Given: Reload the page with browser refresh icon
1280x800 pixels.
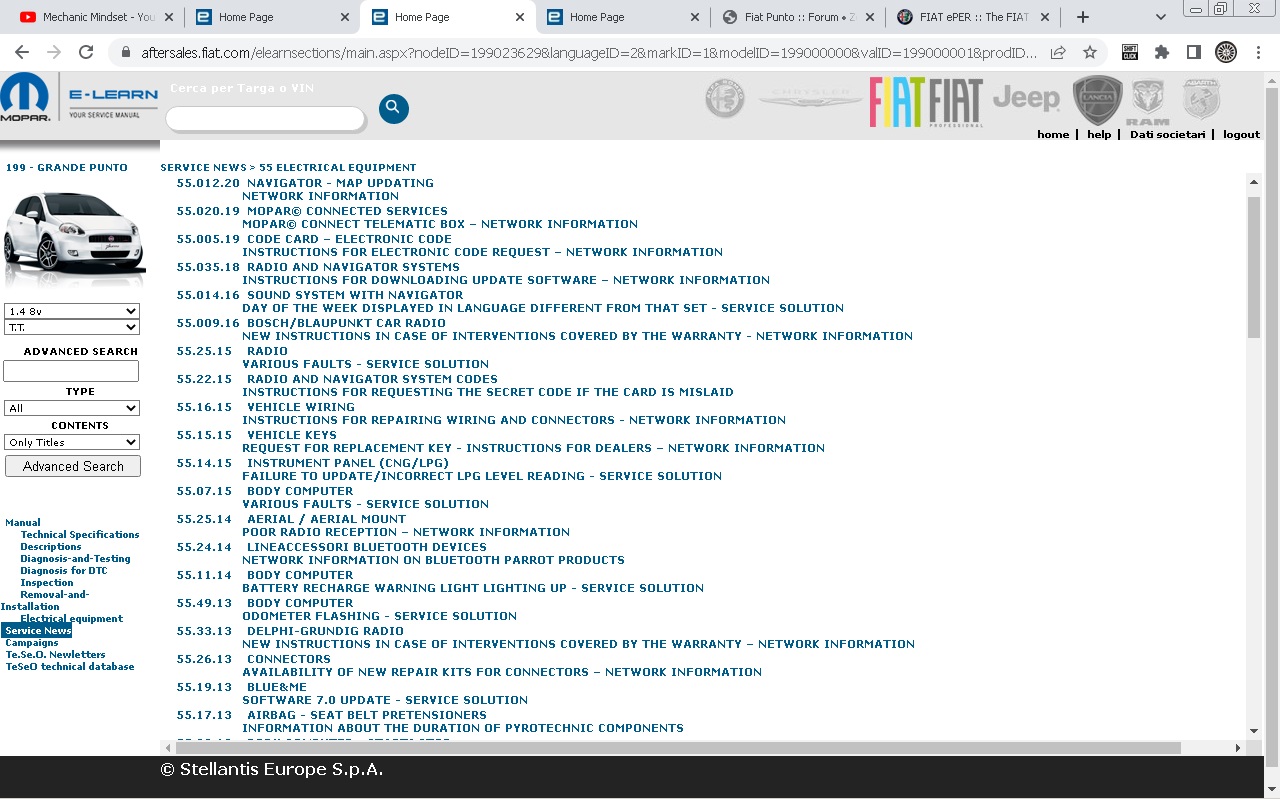Looking at the screenshot, I should [86, 52].
